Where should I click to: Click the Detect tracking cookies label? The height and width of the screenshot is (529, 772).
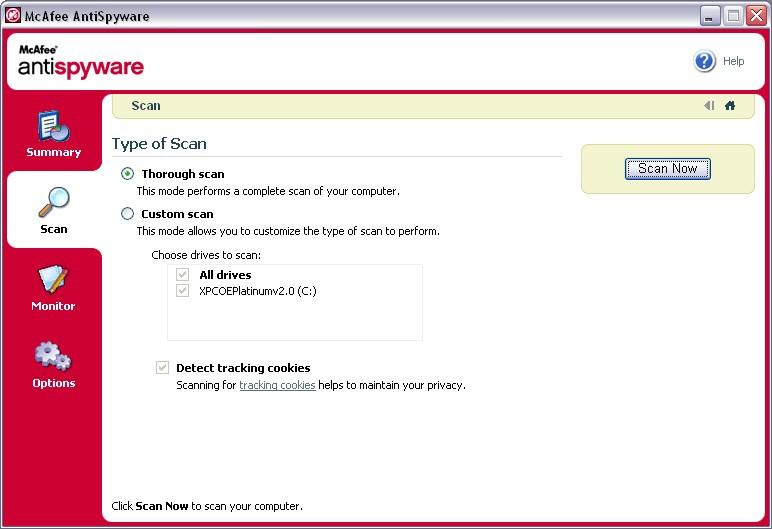(x=243, y=368)
